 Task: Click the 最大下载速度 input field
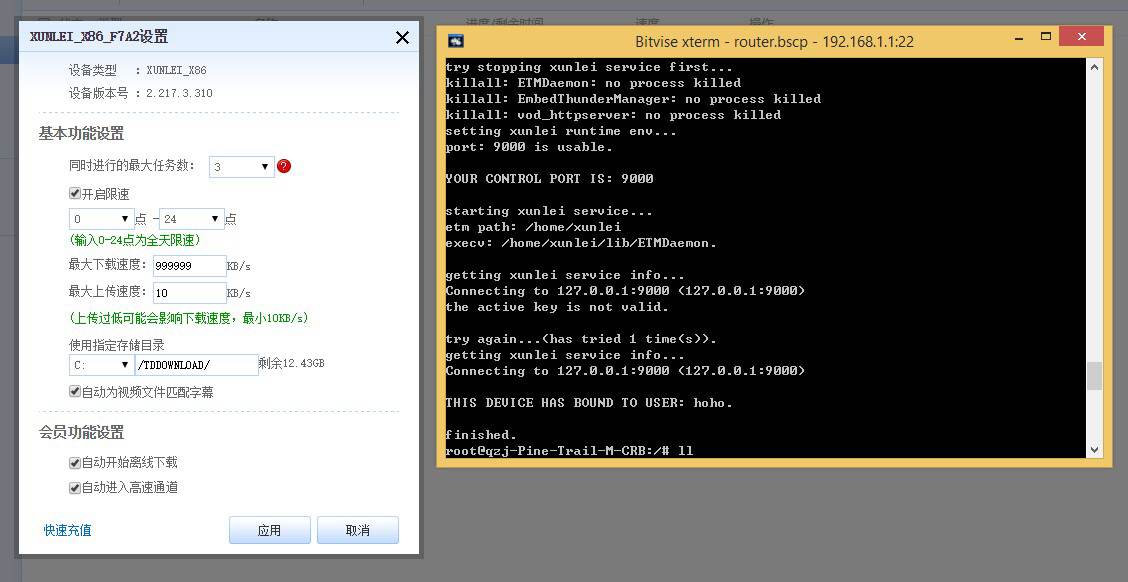point(190,265)
